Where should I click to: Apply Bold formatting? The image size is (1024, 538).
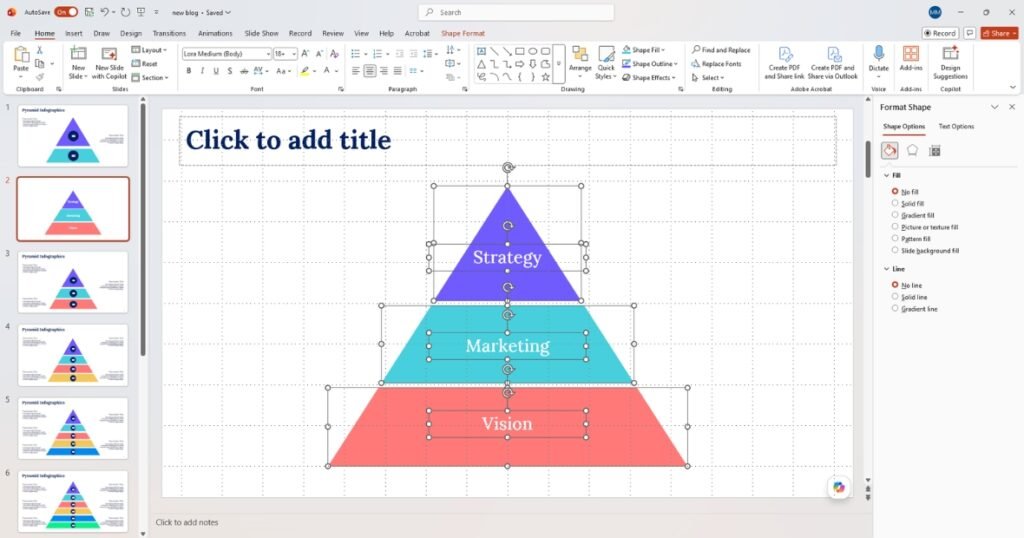click(x=189, y=71)
